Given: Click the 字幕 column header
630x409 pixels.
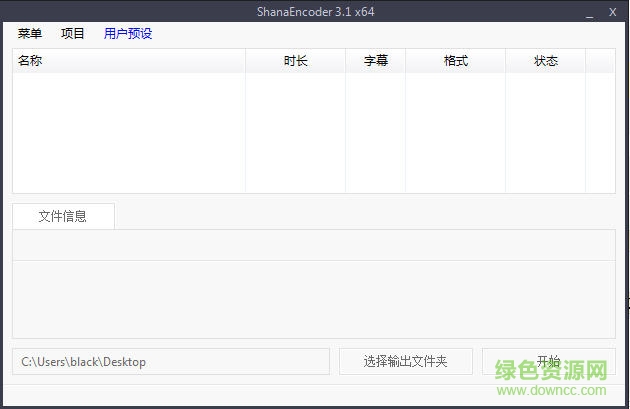Looking at the screenshot, I should click(x=376, y=61).
